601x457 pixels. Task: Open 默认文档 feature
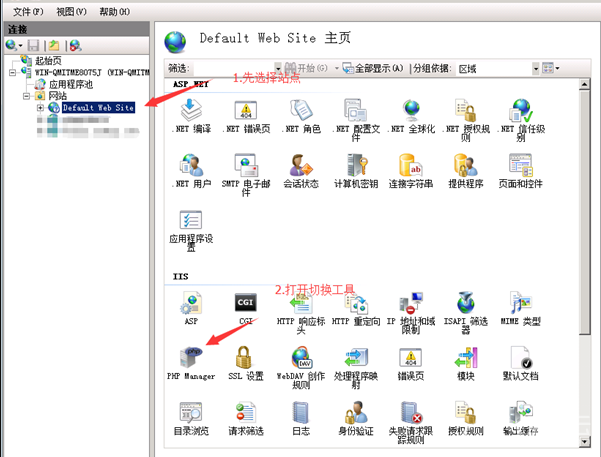(x=520, y=358)
